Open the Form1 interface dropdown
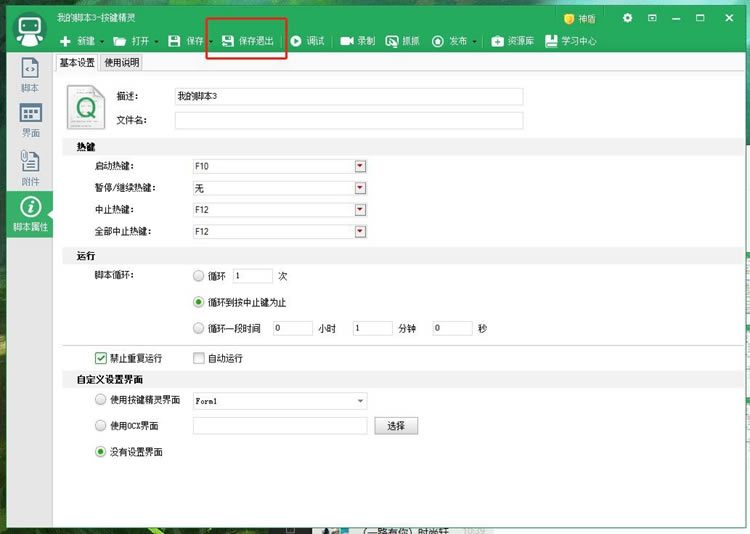This screenshot has width=750, height=534. coord(360,401)
